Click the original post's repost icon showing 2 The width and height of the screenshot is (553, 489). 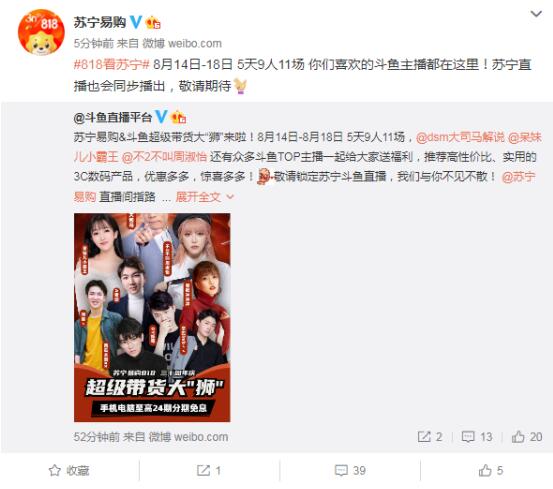430,437
